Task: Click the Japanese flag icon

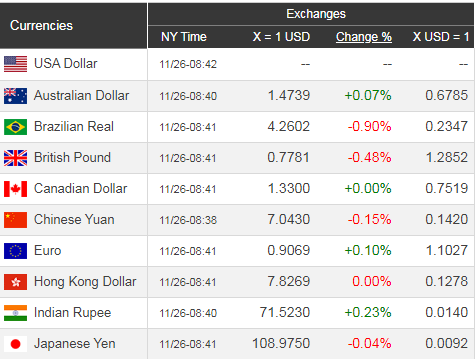Action: [x=15, y=344]
